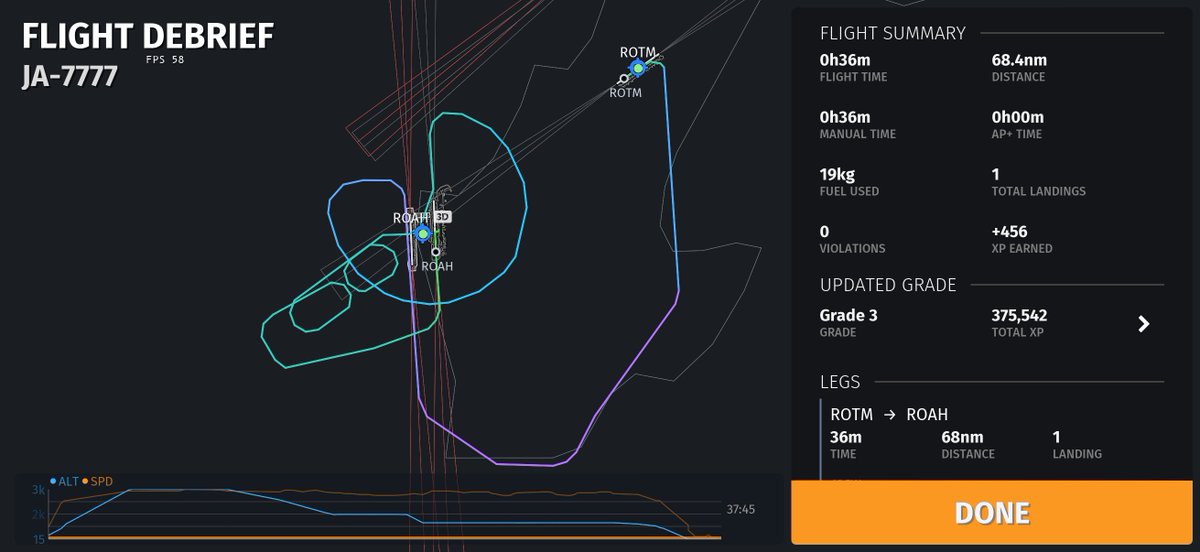Click the FLIGHT SUMMARY heading
The width and height of the screenshot is (1200, 552).
[x=893, y=33]
